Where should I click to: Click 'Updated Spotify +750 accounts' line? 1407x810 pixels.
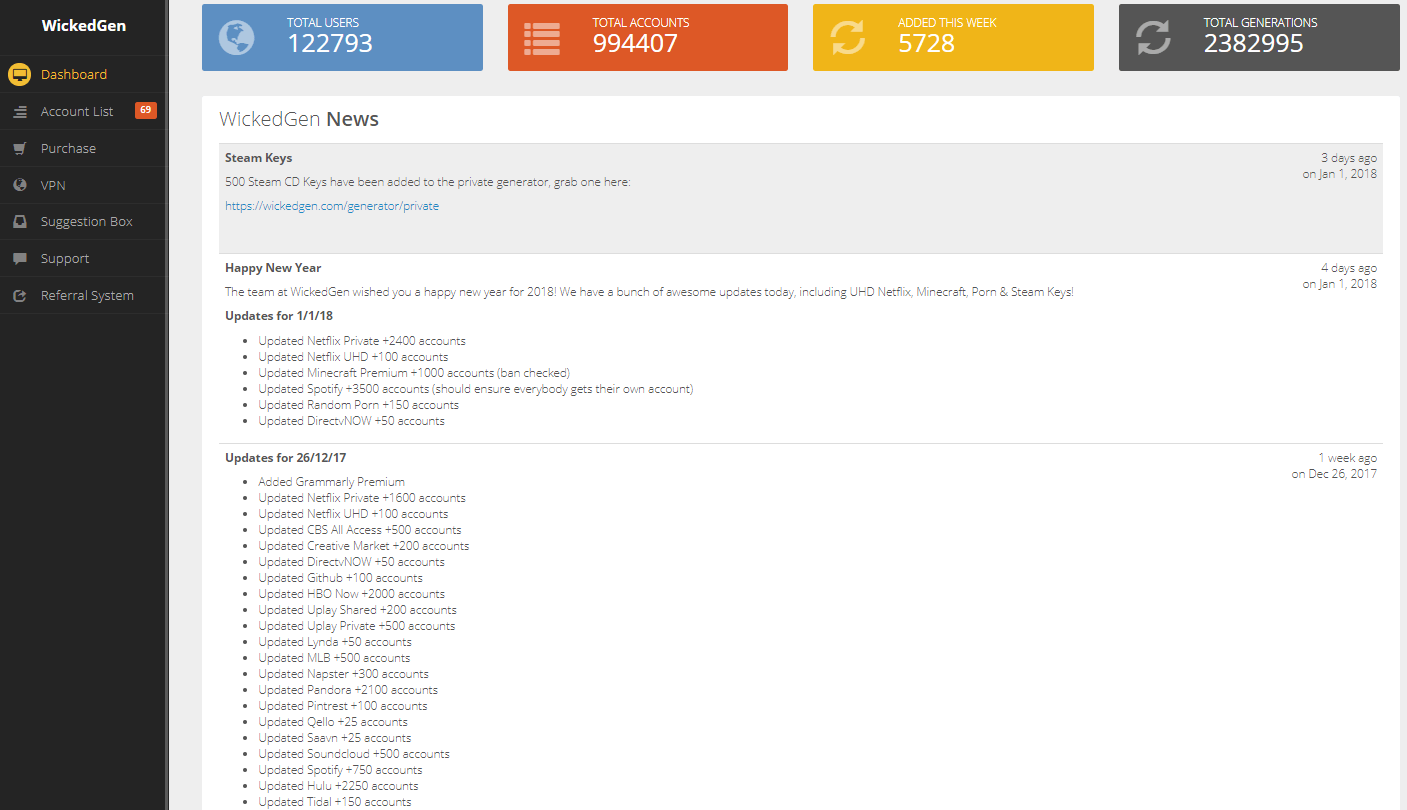(340, 770)
